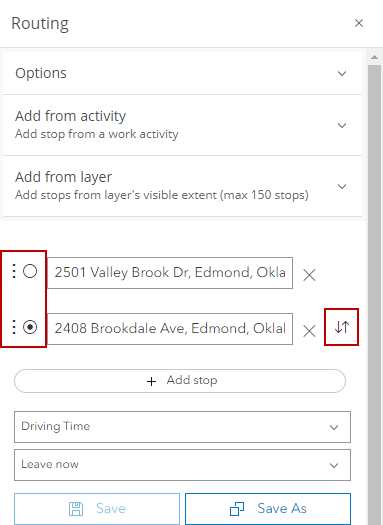The image size is (383, 525).
Task: Select the radio button for 2501 Valley Brook Dr
Action: tap(30, 271)
